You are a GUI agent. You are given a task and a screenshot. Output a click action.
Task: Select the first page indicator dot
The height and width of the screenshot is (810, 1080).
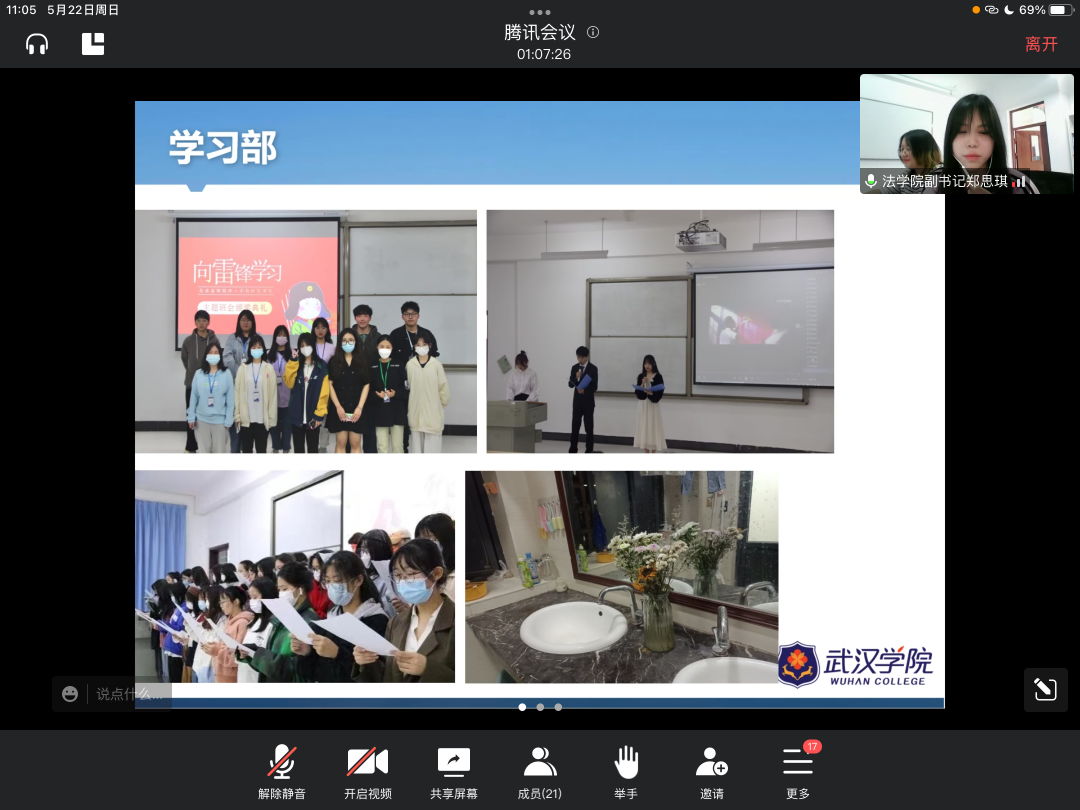coord(522,707)
